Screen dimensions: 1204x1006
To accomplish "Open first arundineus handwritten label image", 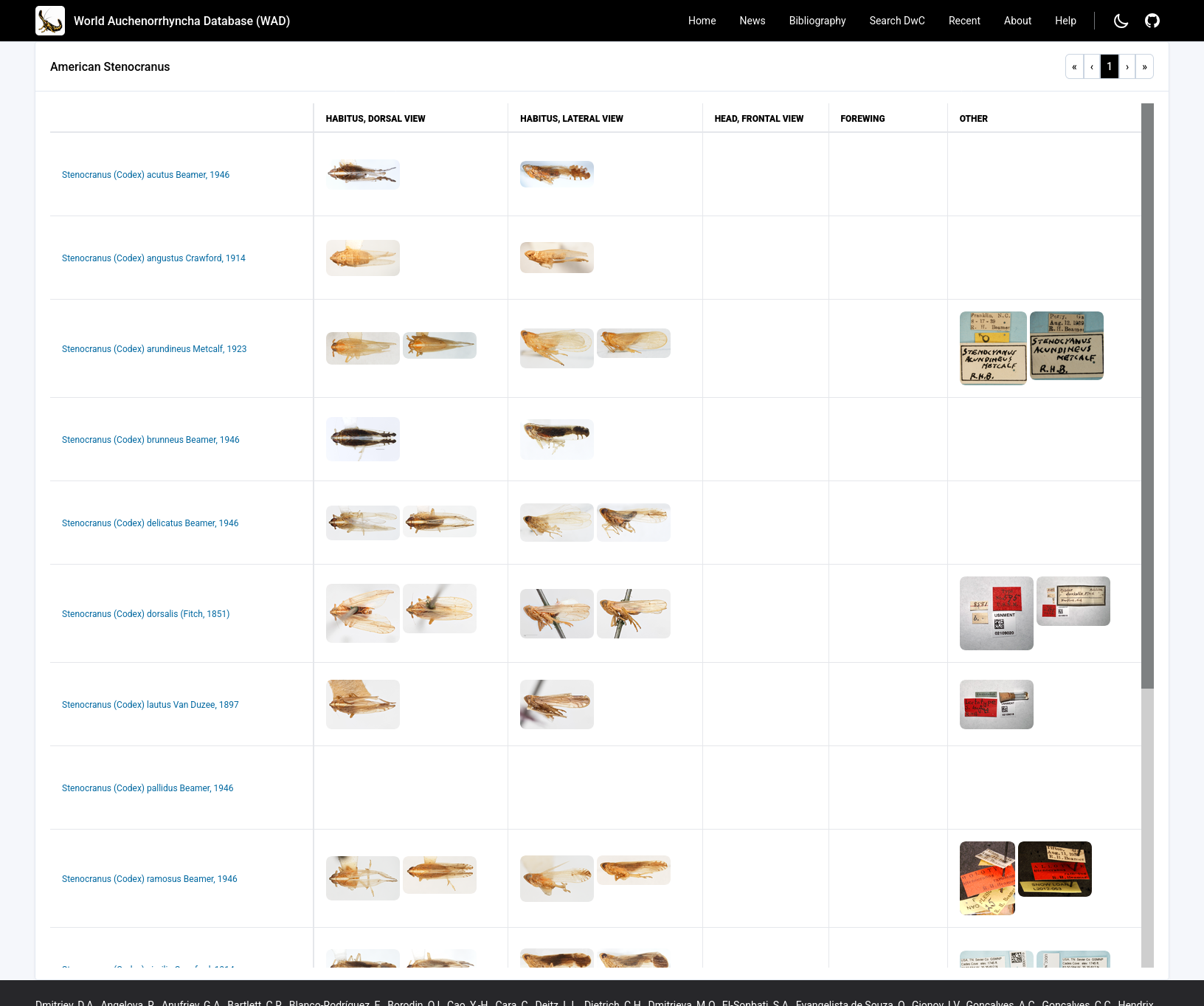I will (x=993, y=348).
